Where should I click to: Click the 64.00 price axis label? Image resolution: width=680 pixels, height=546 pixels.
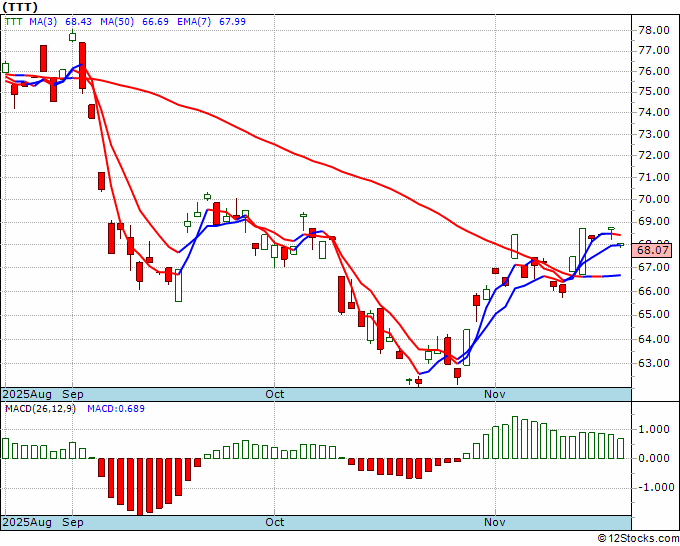[654, 339]
